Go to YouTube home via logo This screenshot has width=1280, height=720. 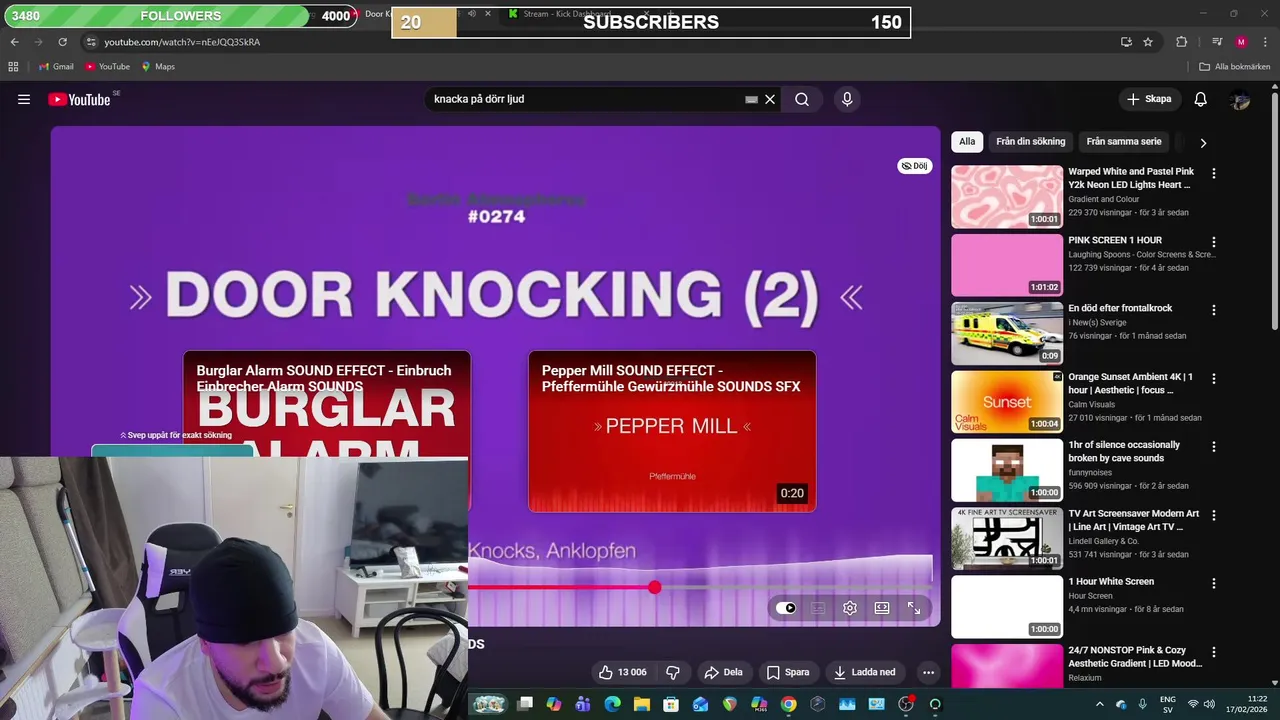[79, 99]
